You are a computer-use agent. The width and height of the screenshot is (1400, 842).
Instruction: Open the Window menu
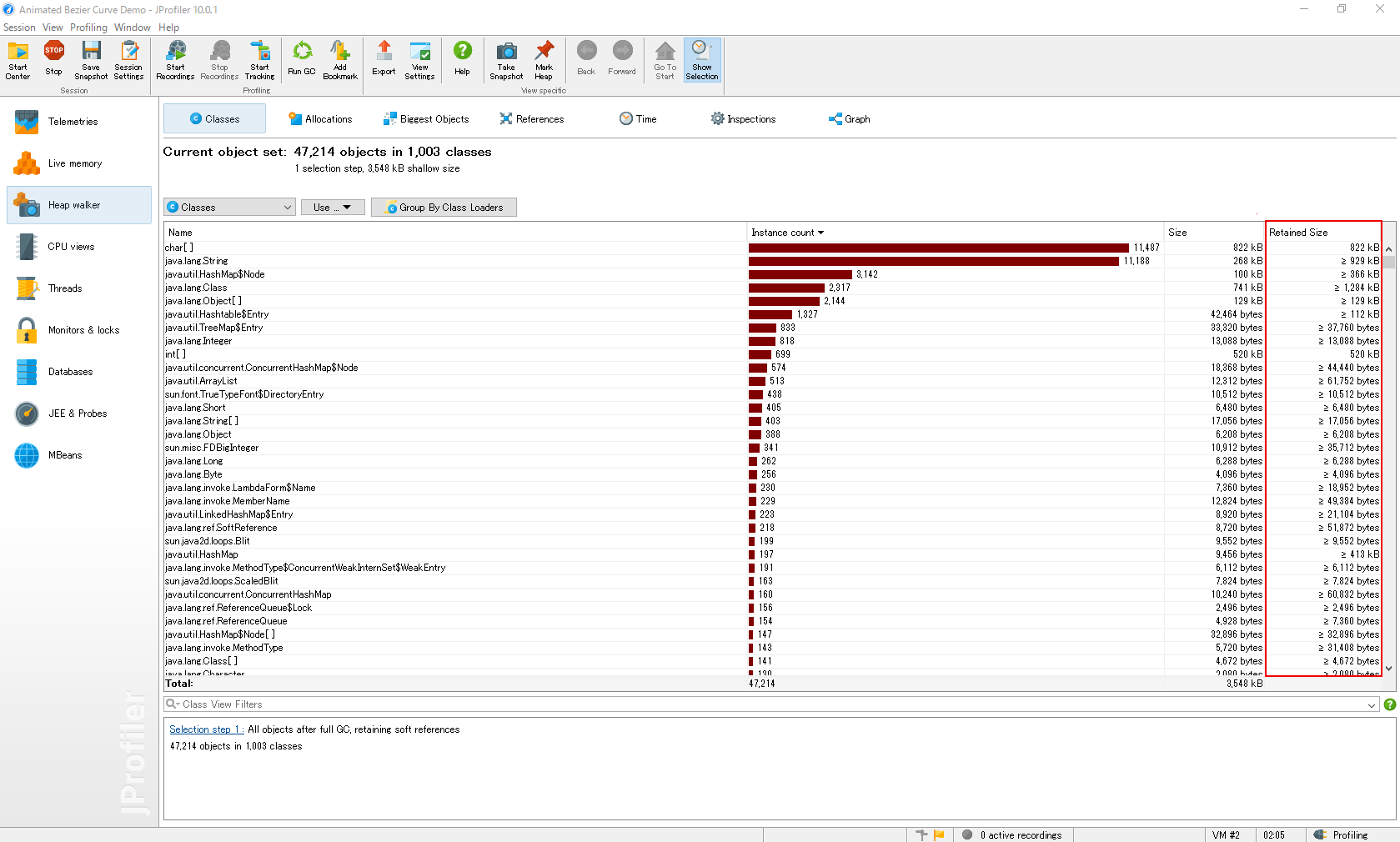pyautogui.click(x=133, y=28)
